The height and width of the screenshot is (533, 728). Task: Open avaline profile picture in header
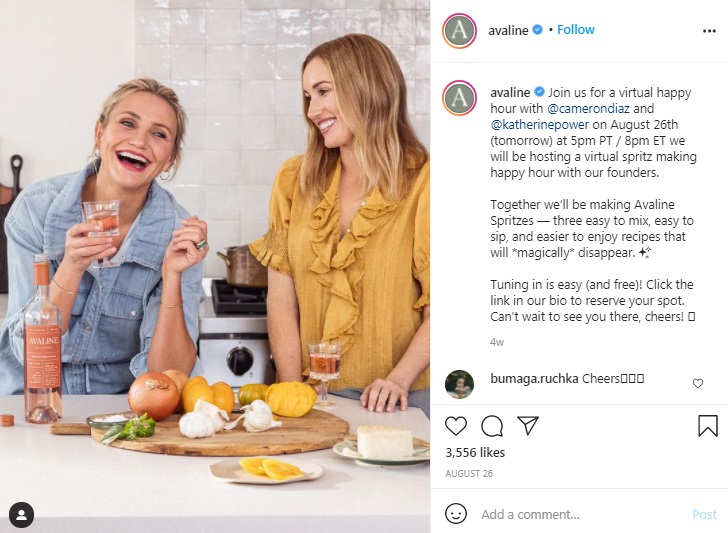point(459,31)
